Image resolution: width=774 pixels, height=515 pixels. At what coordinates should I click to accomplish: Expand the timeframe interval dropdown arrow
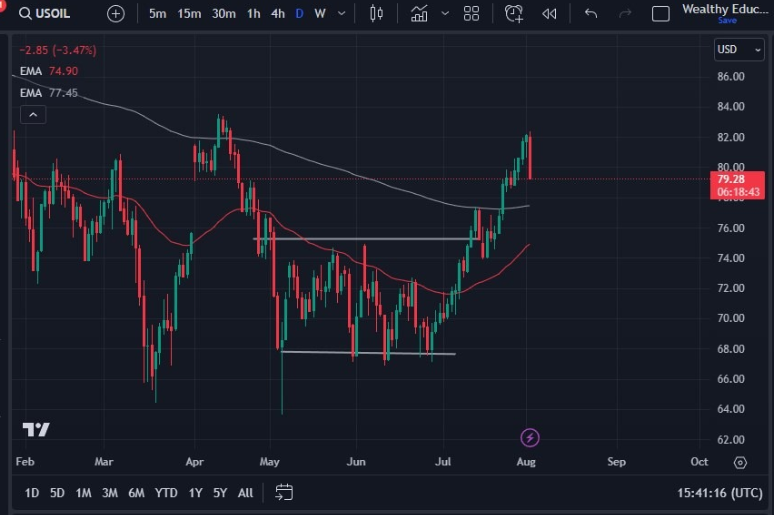click(x=343, y=14)
